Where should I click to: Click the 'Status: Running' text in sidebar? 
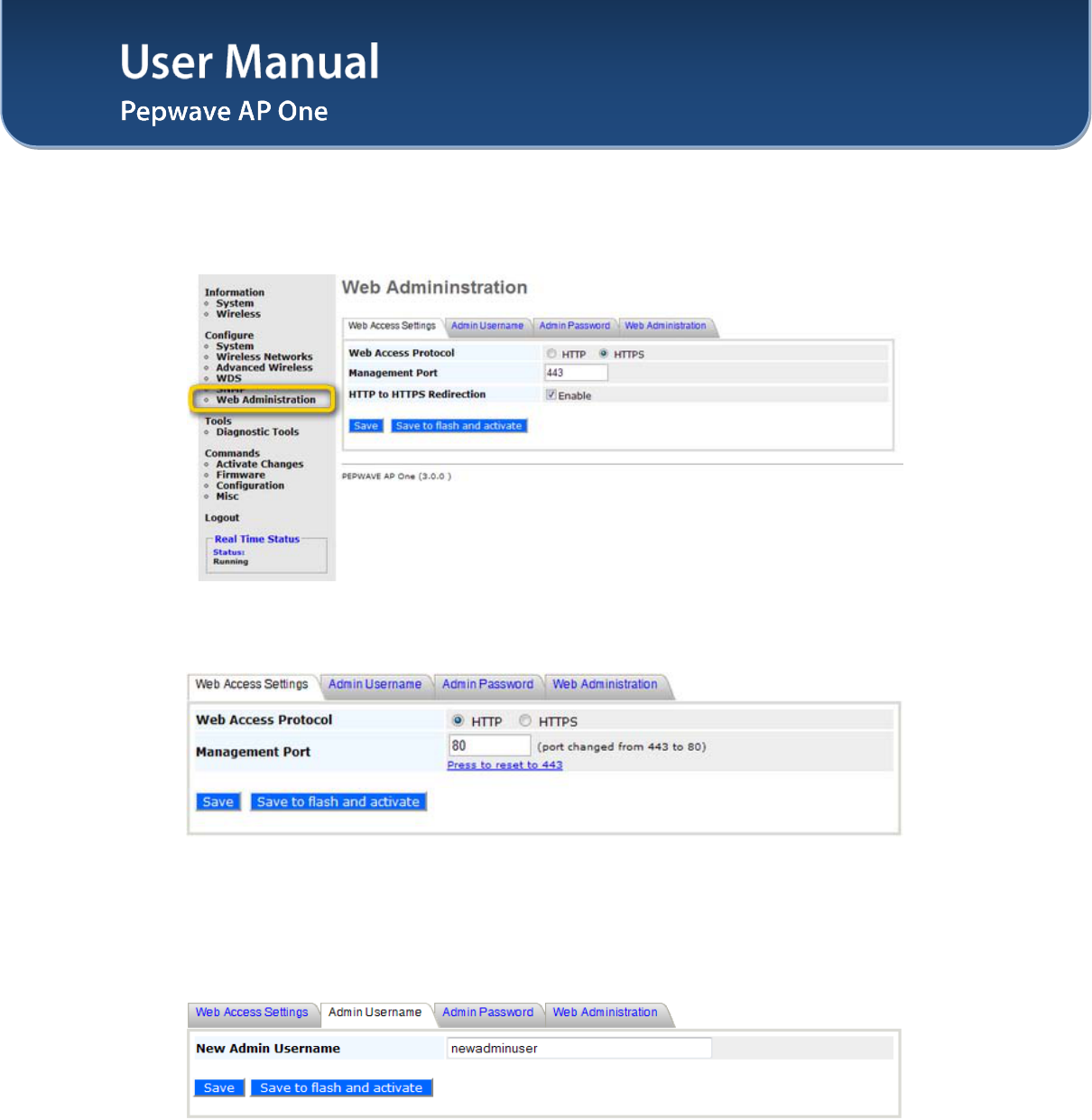pyautogui.click(x=230, y=557)
